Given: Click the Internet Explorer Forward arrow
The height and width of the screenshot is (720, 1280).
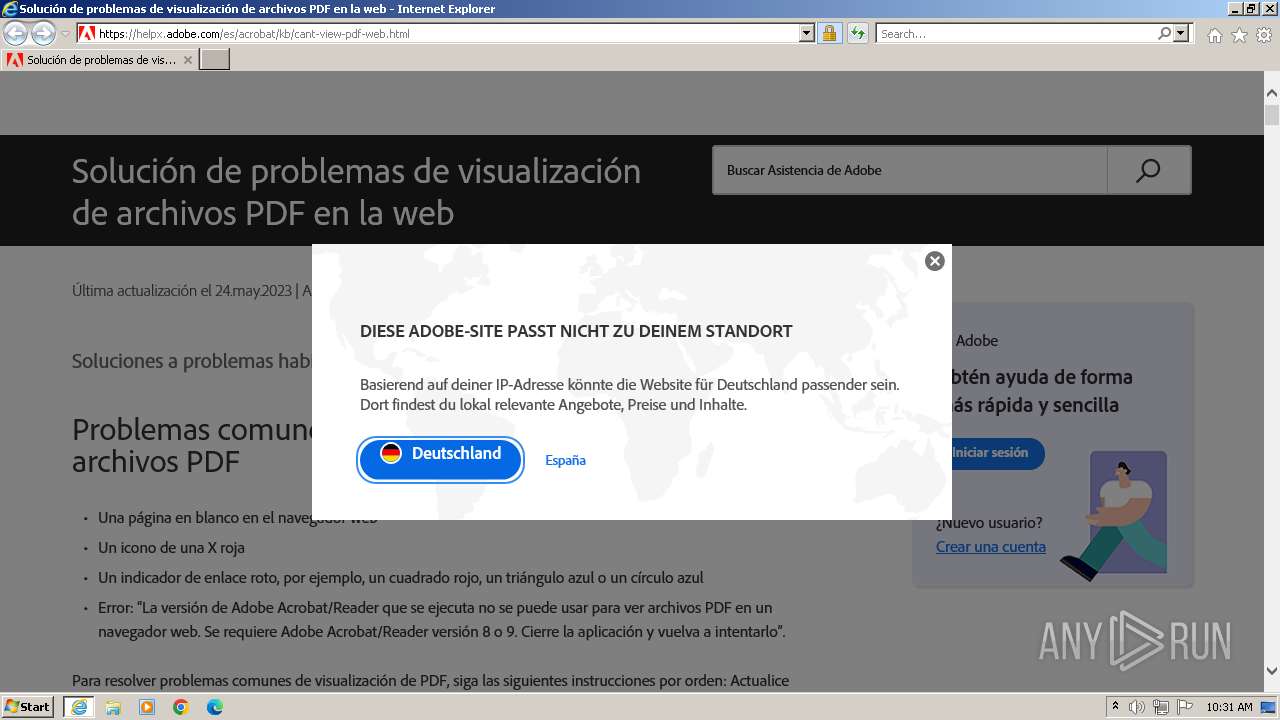Looking at the screenshot, I should click(43, 34).
